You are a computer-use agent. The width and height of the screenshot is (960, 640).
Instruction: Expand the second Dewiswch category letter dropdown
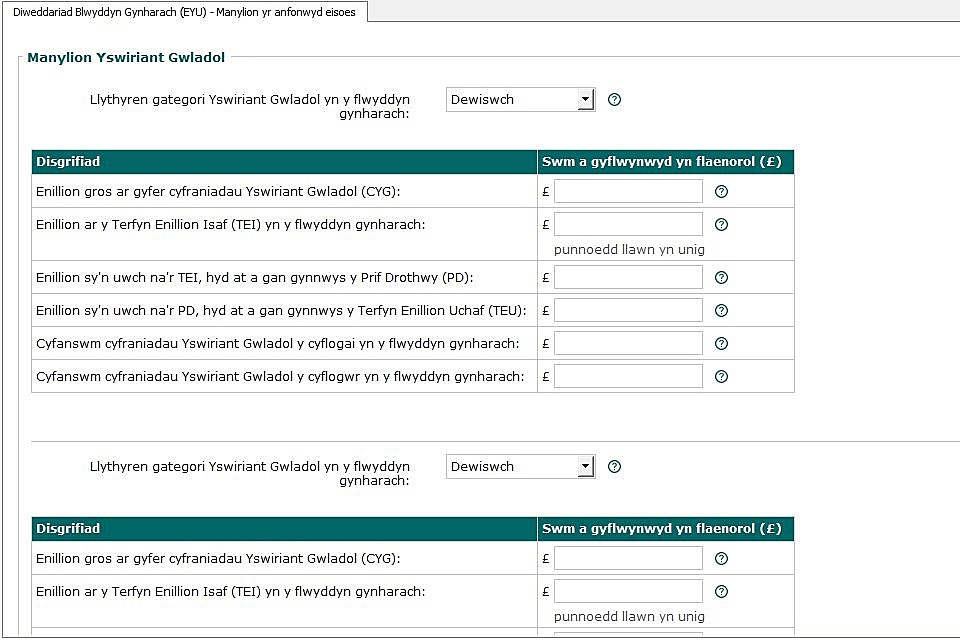pyautogui.click(x=520, y=467)
